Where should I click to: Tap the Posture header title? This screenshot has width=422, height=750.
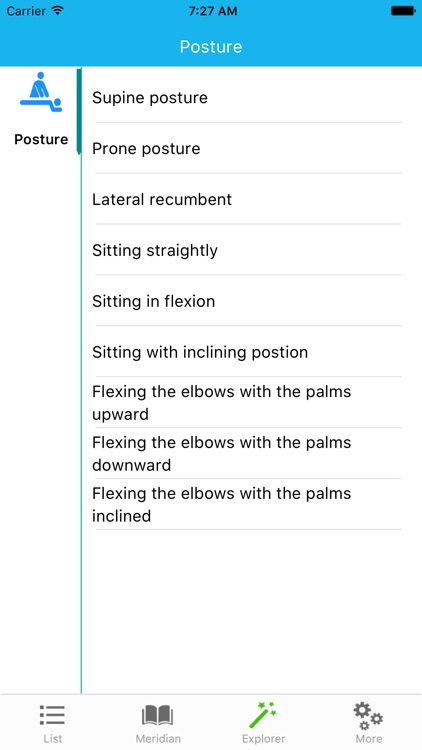(211, 46)
